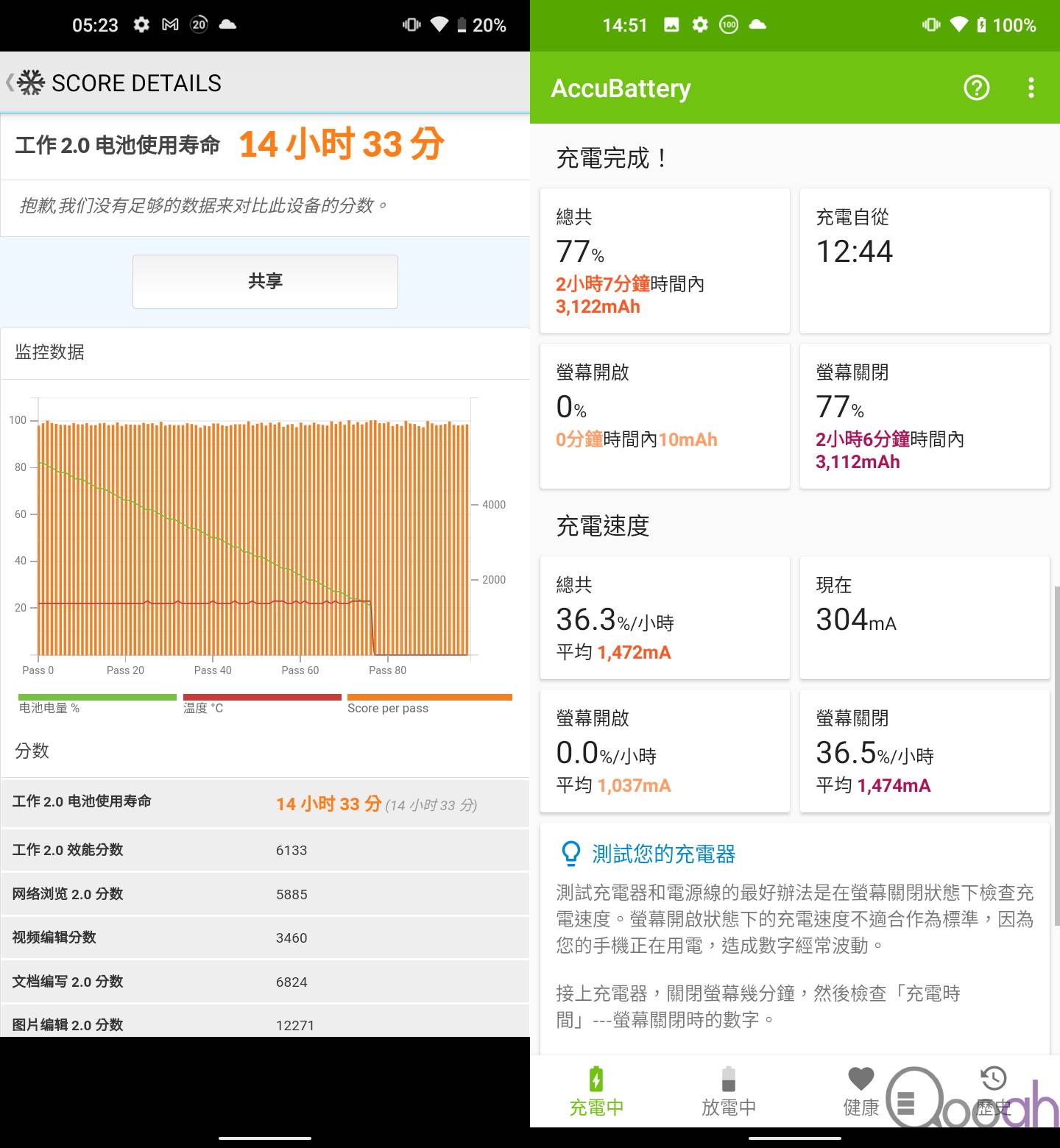Tap the battery monitoring chart
The image size is (1060, 1148).
(x=258, y=537)
